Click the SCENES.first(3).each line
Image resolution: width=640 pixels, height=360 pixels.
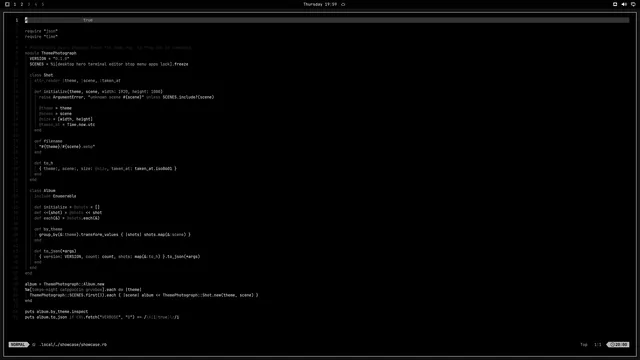pyautogui.click(x=144, y=295)
